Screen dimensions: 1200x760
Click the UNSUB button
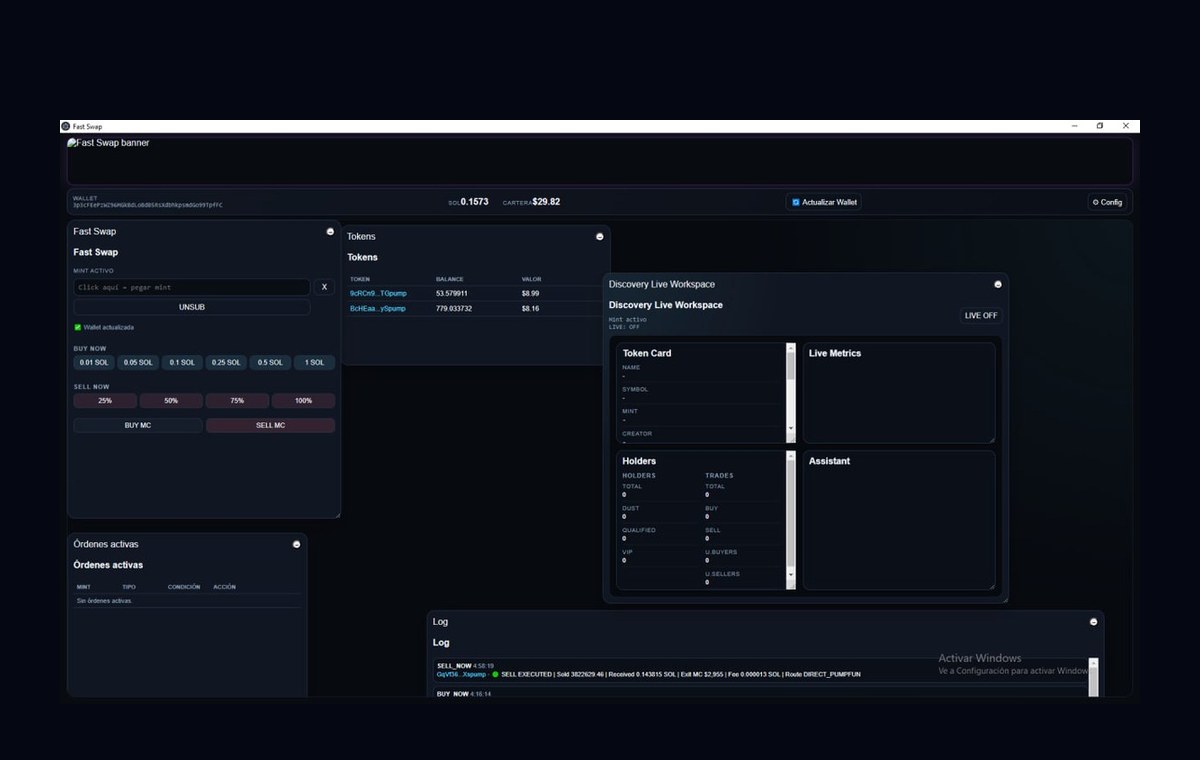click(192, 307)
